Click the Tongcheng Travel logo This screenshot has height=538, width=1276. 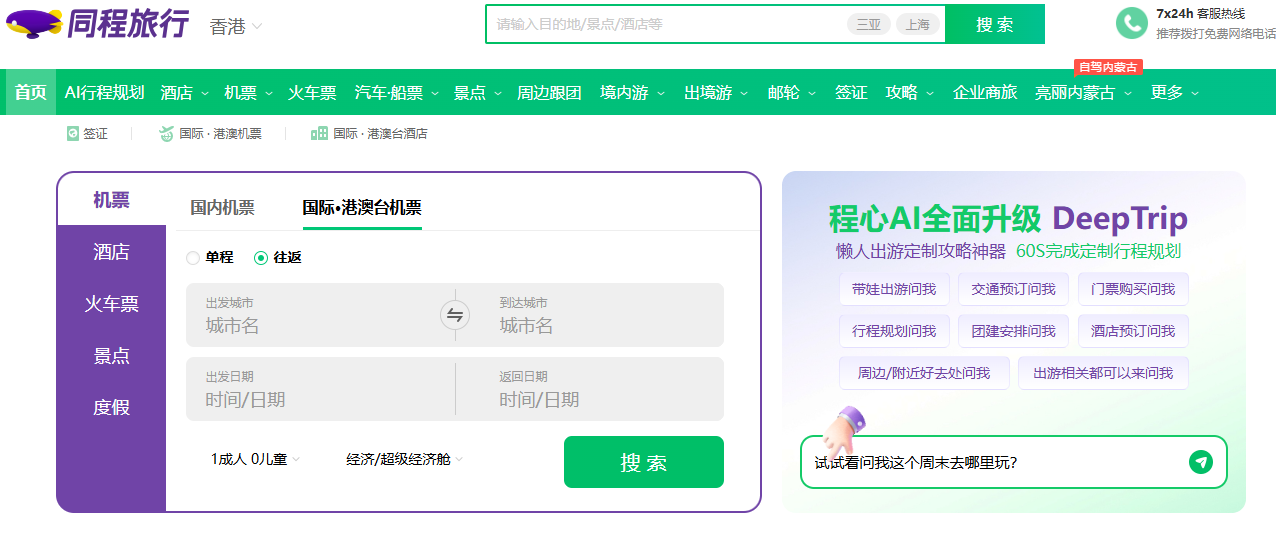click(97, 23)
